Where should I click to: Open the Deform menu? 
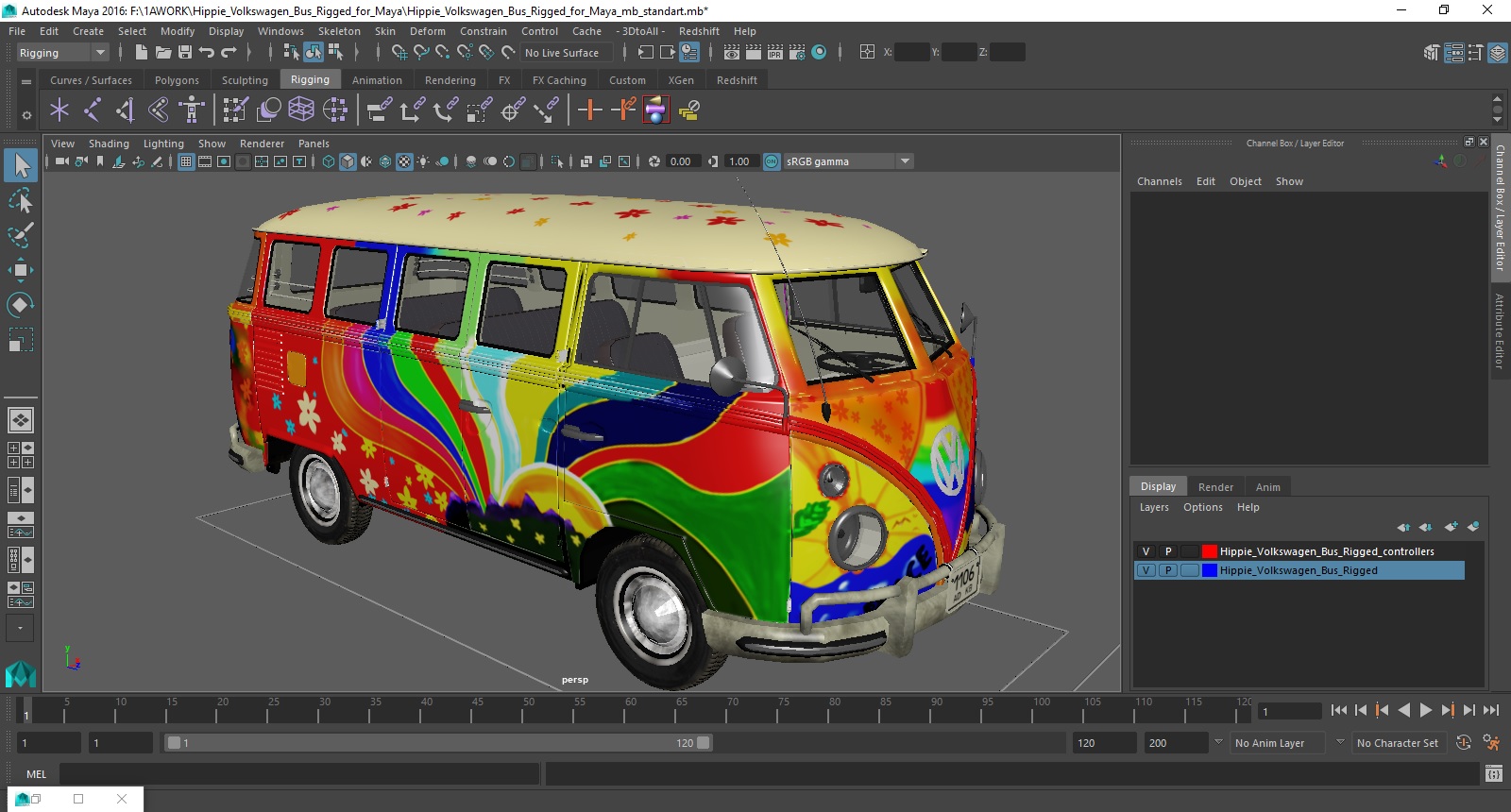point(427,31)
